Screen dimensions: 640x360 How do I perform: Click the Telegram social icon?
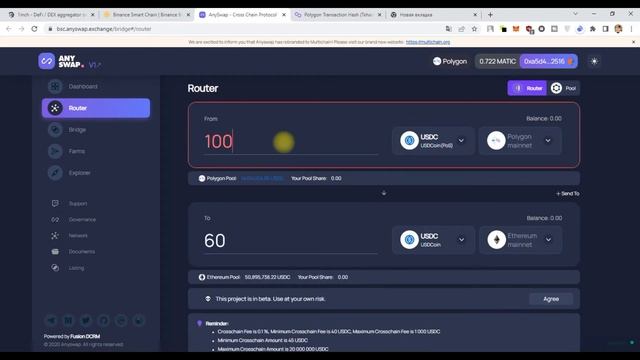pyautogui.click(x=51, y=320)
